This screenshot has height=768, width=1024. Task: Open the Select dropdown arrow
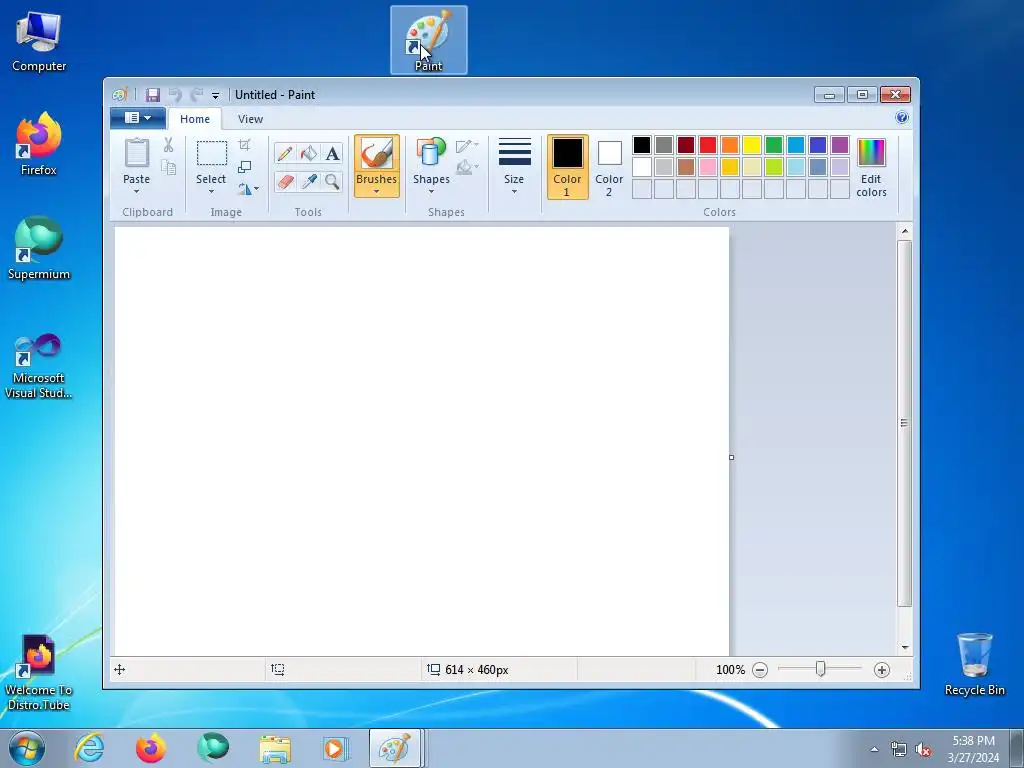click(x=211, y=191)
